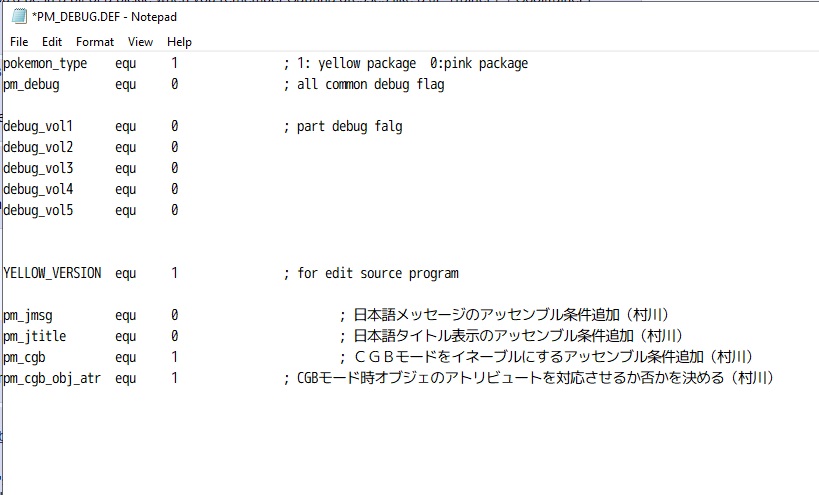Open the View menu
The image size is (819, 495).
(x=140, y=42)
